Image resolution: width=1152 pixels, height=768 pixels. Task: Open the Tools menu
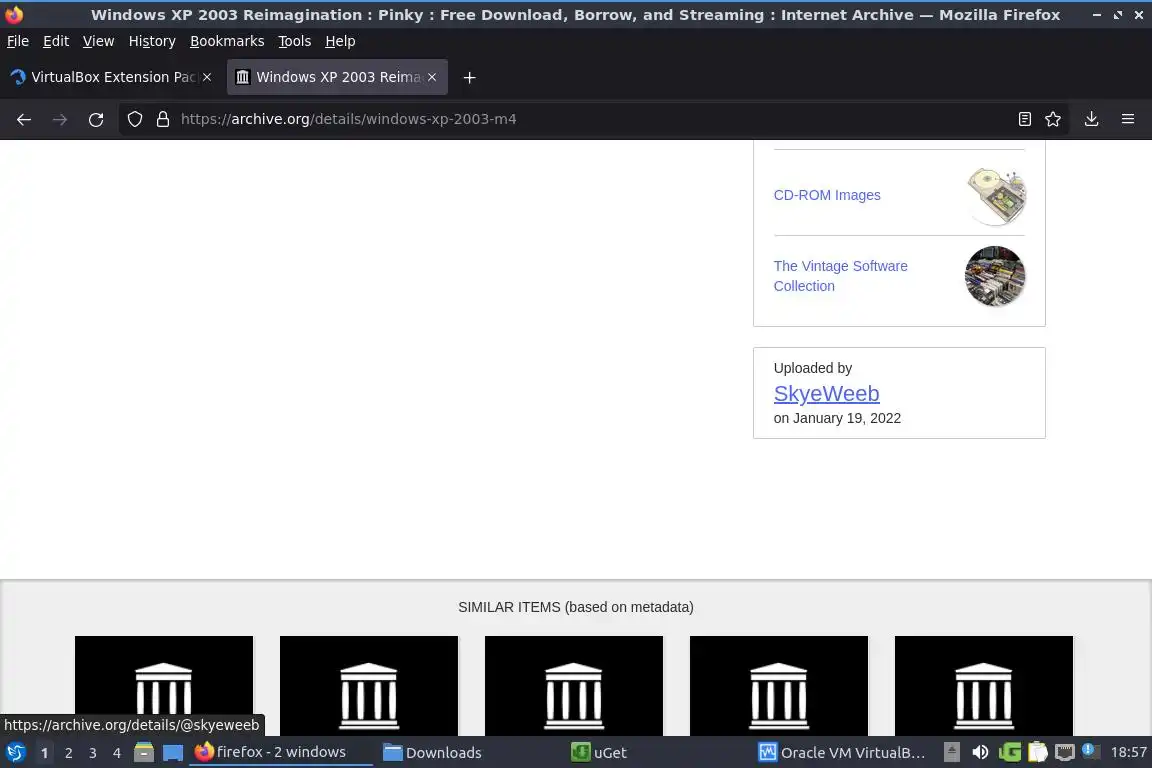coord(295,41)
